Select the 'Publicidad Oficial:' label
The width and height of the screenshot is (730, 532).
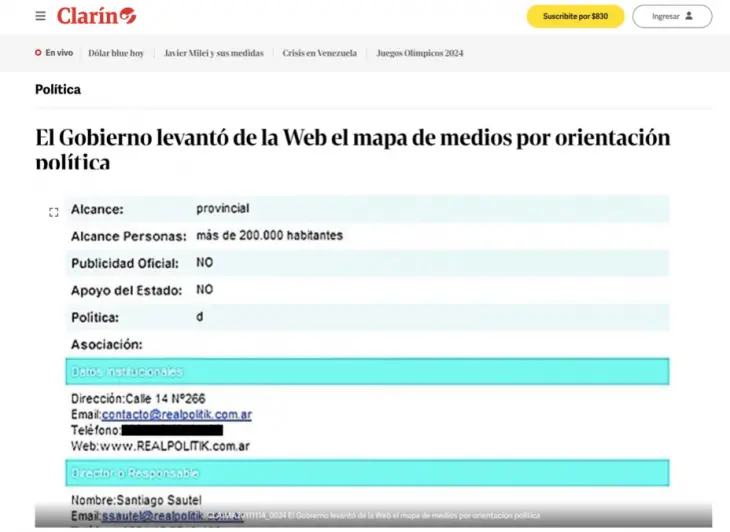pos(125,263)
